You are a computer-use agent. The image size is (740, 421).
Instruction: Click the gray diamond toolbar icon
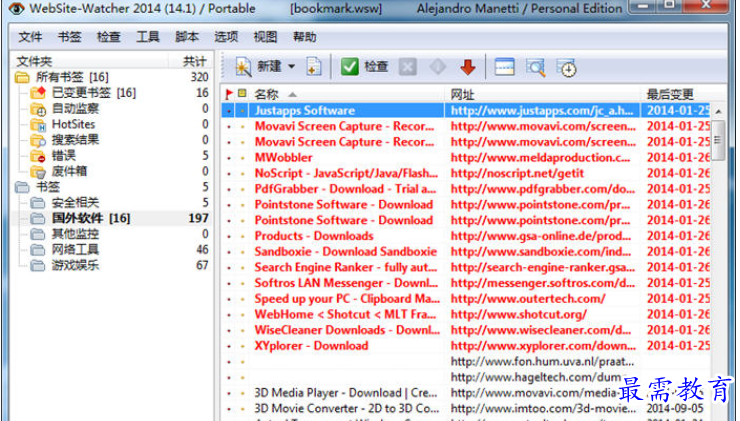pos(437,67)
